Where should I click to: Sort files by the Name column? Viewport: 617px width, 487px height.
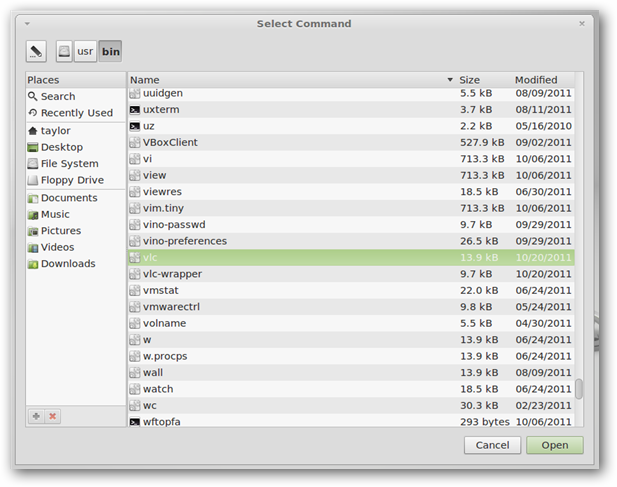click(x=292, y=80)
